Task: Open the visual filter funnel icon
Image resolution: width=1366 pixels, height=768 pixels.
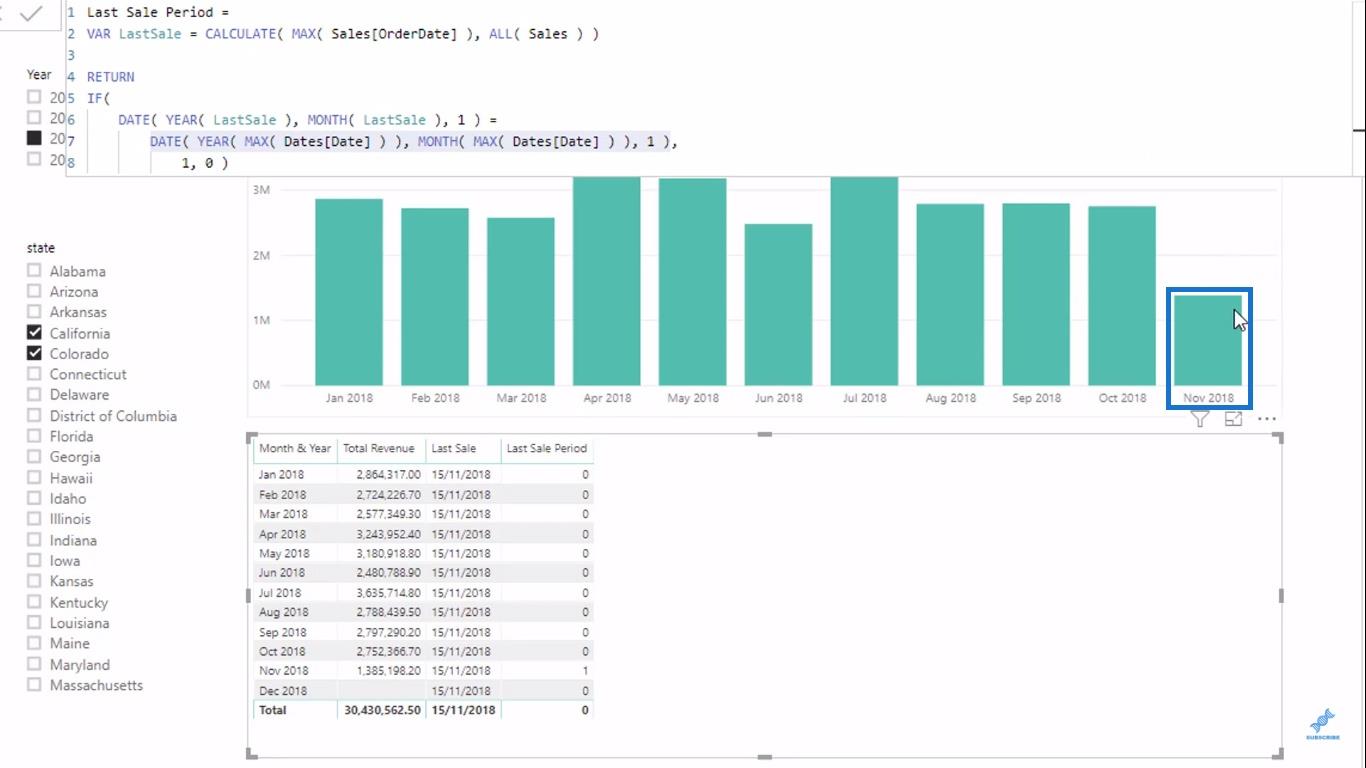Action: [1200, 419]
